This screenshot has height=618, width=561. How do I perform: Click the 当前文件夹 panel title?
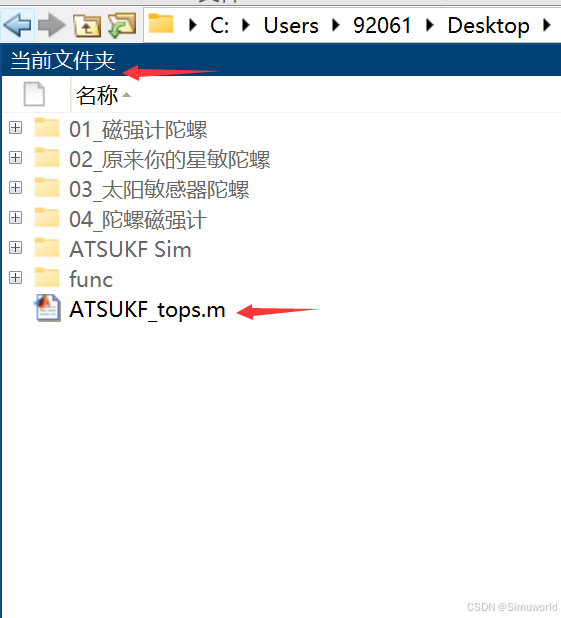63,60
